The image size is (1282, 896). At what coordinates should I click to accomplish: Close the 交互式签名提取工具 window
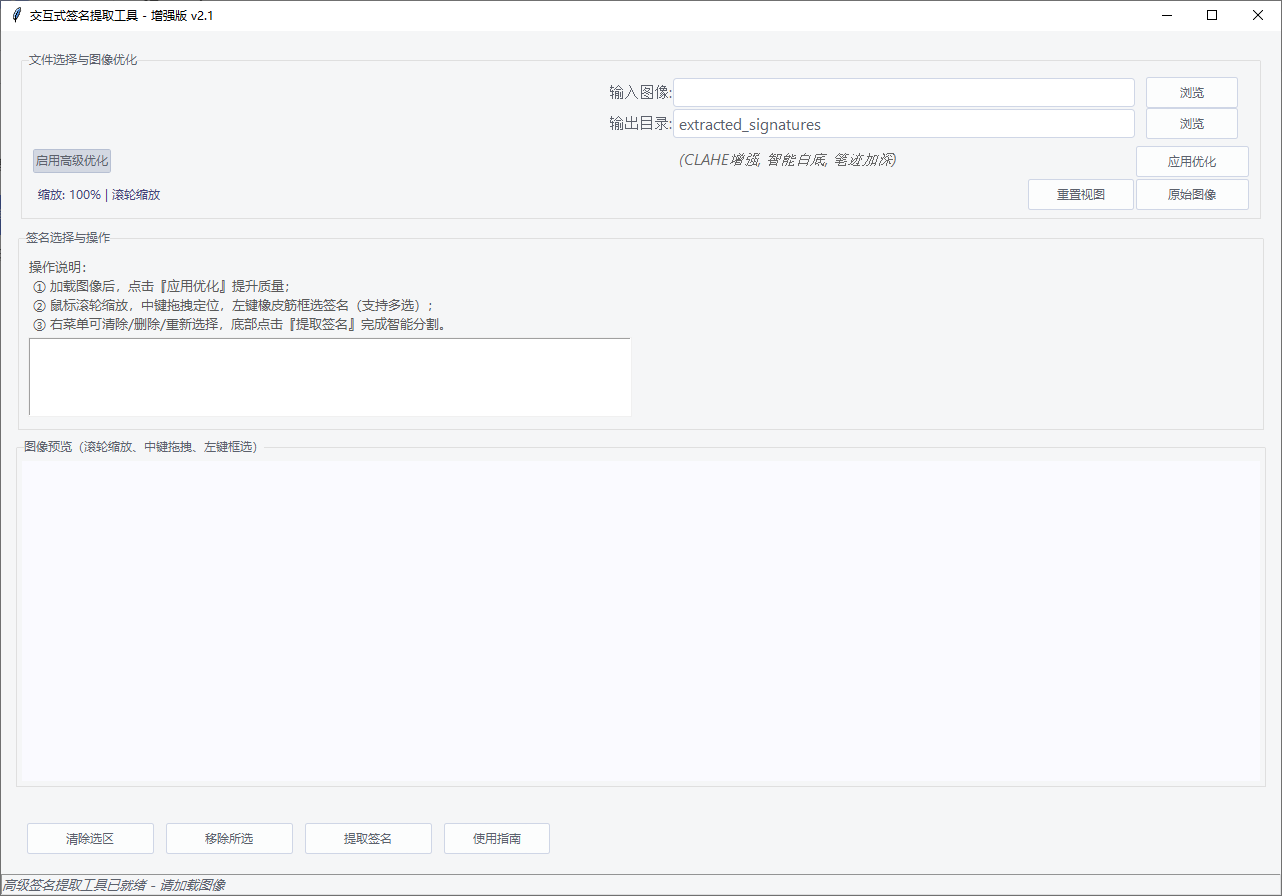(1258, 15)
